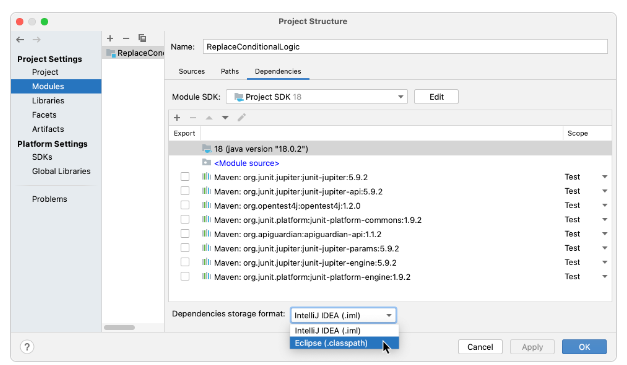Switch to the Sources tab
The image size is (627, 365).
192,72
